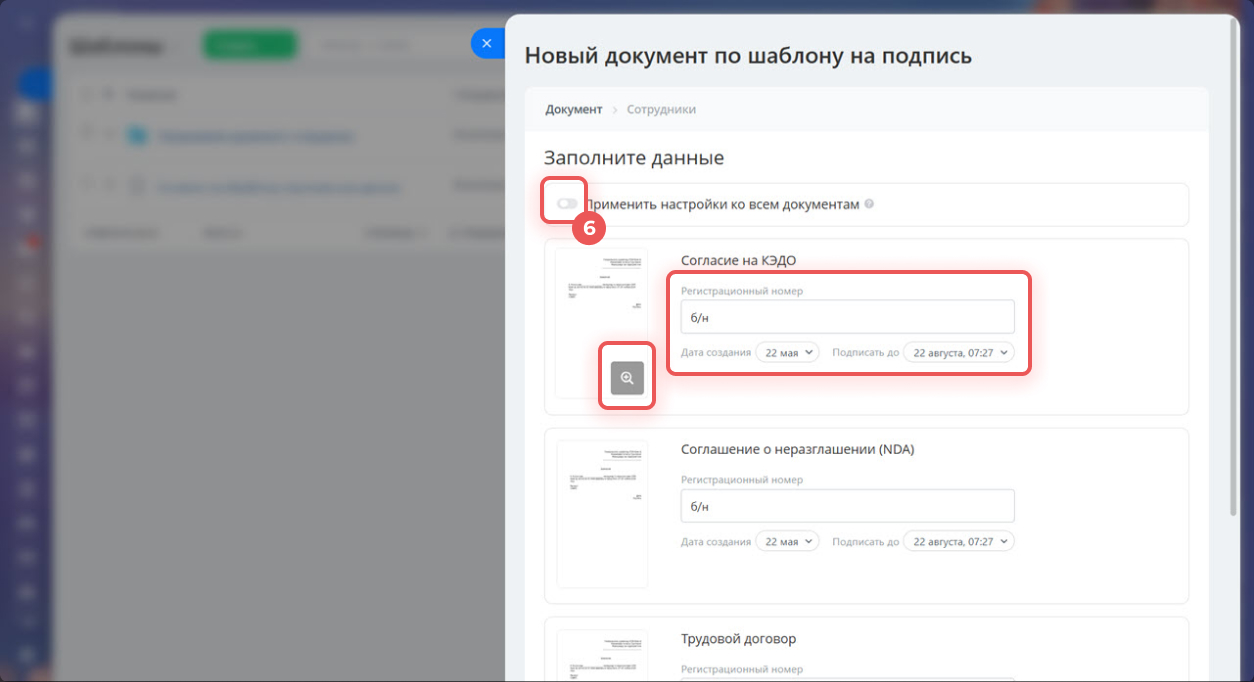Click the Трудовой договор document thumbnail
Image resolution: width=1254 pixels, height=682 pixels.
602,655
